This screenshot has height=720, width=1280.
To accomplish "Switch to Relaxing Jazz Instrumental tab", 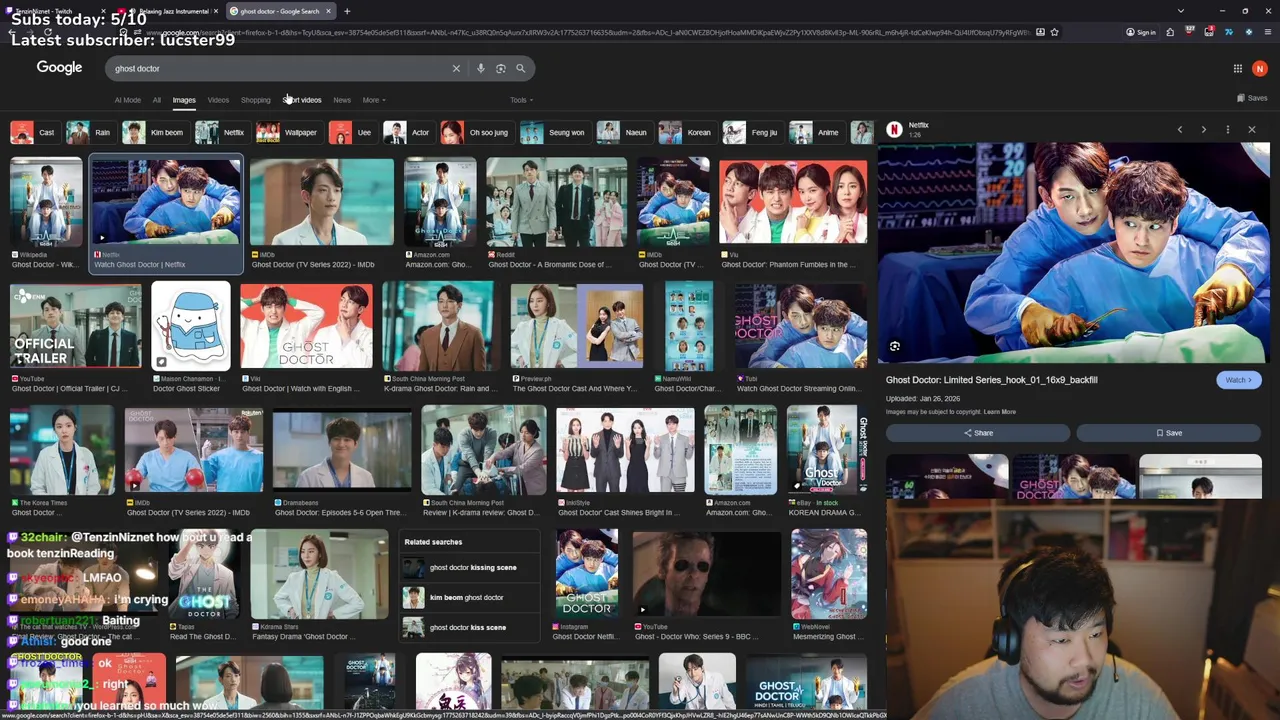I will click(172, 11).
